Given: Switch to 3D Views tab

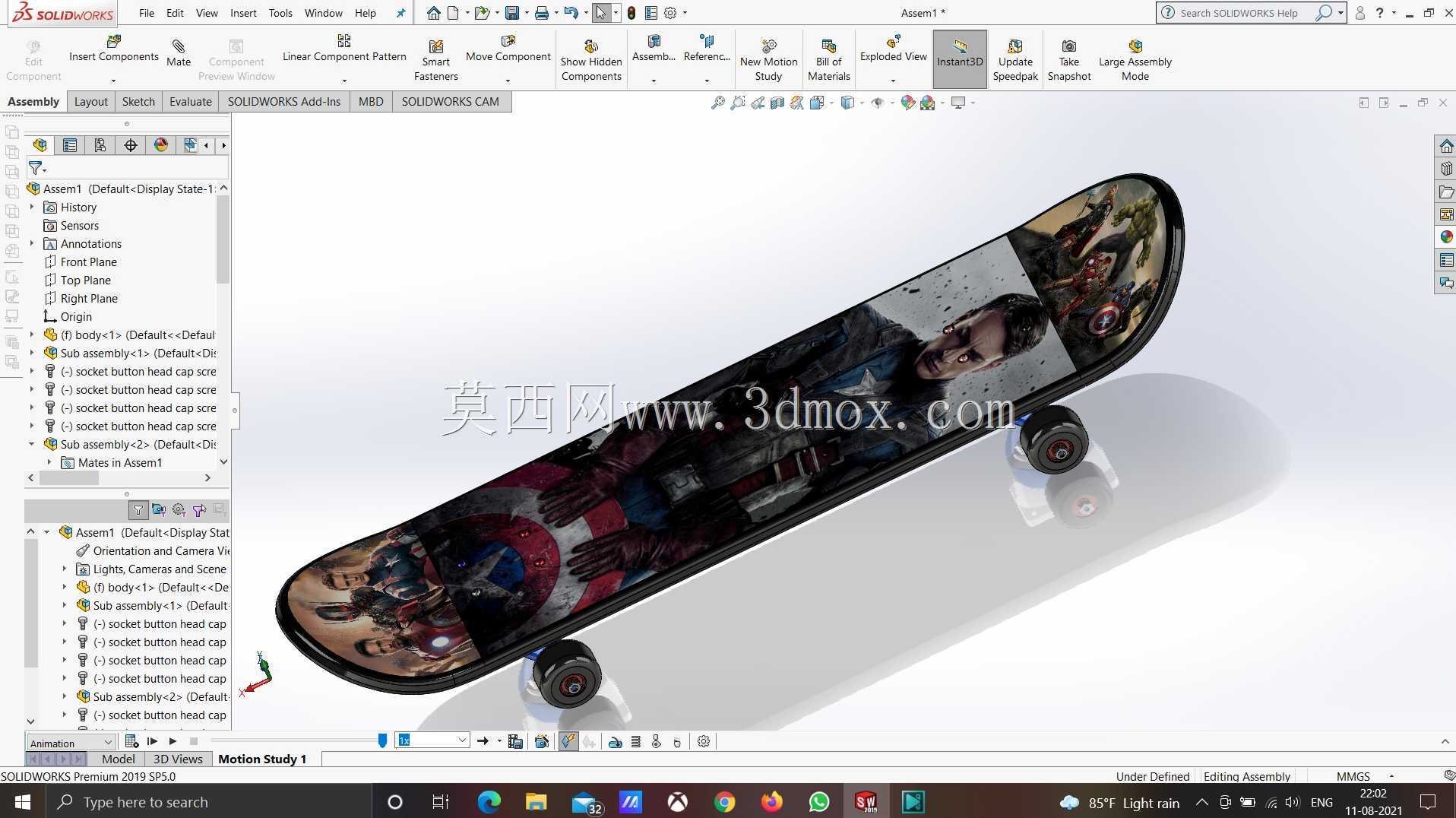Looking at the screenshot, I should [178, 759].
